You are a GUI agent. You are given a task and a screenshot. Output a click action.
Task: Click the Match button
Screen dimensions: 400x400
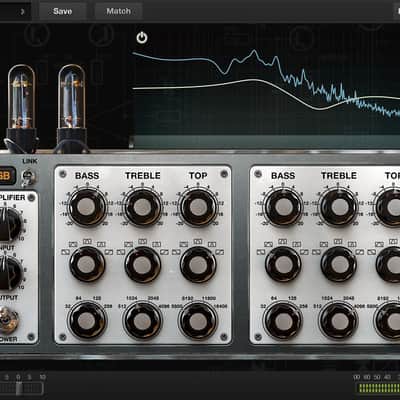coord(118,11)
